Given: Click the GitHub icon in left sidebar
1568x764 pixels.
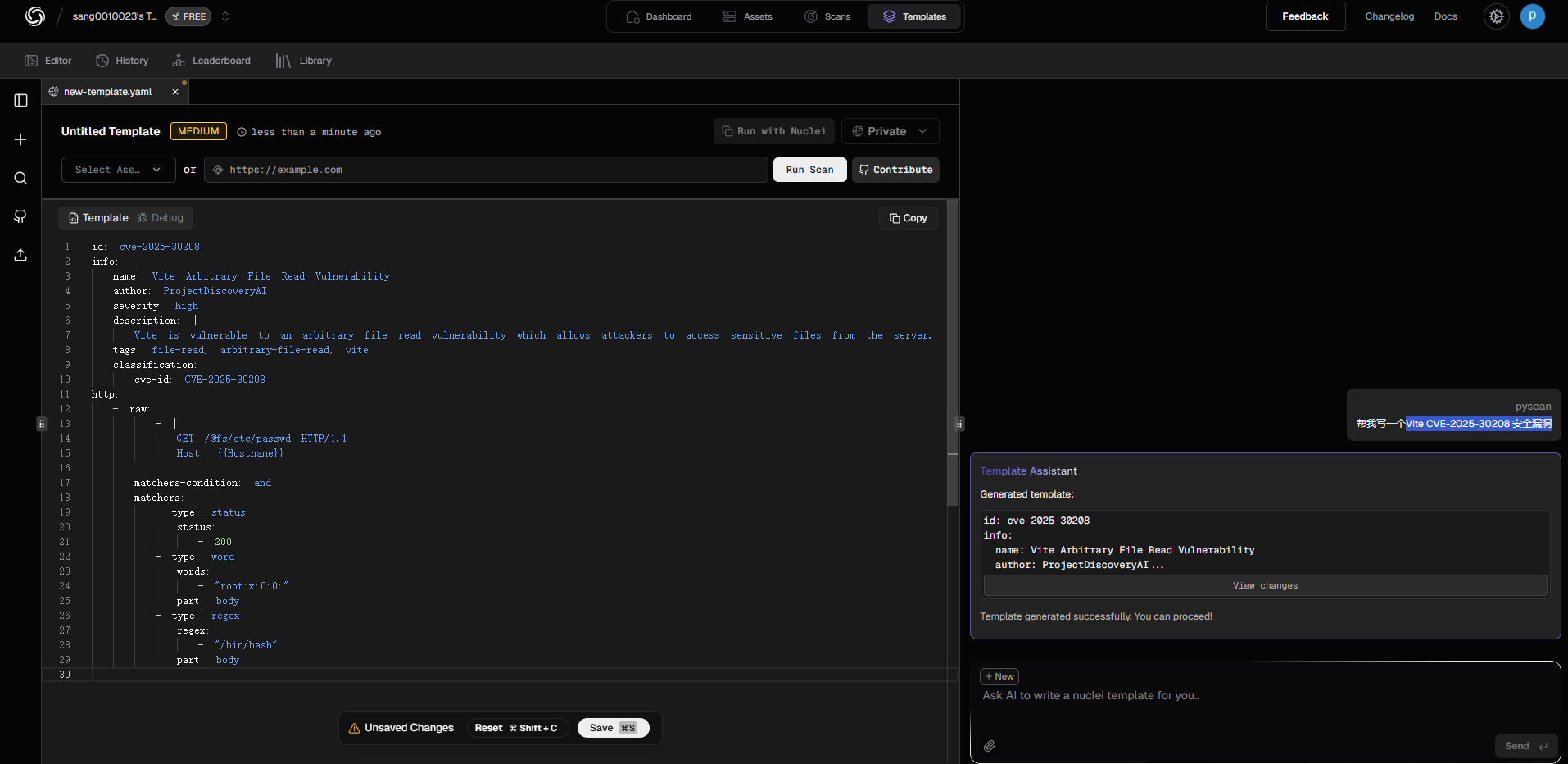Looking at the screenshot, I should (21, 216).
